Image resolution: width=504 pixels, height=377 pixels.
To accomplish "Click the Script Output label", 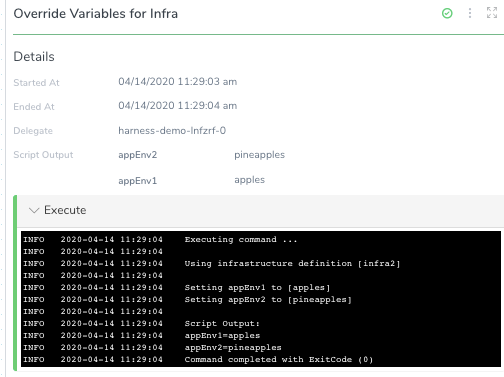I will [x=43, y=155].
